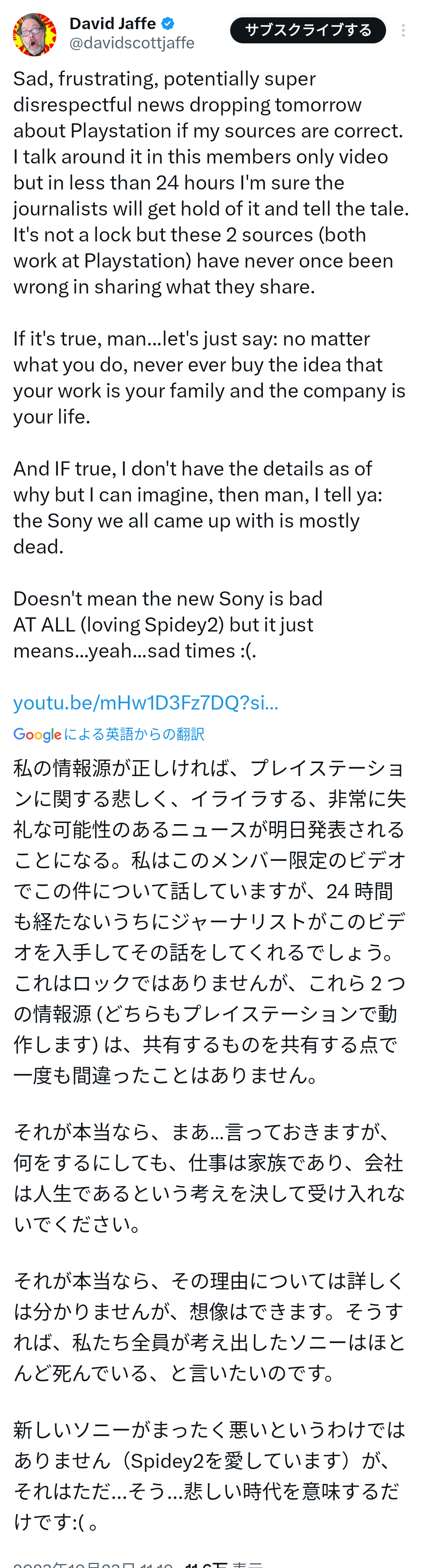Click the Google logo in translation notice
Viewport: 425px width, 1568px height.
[x=37, y=735]
